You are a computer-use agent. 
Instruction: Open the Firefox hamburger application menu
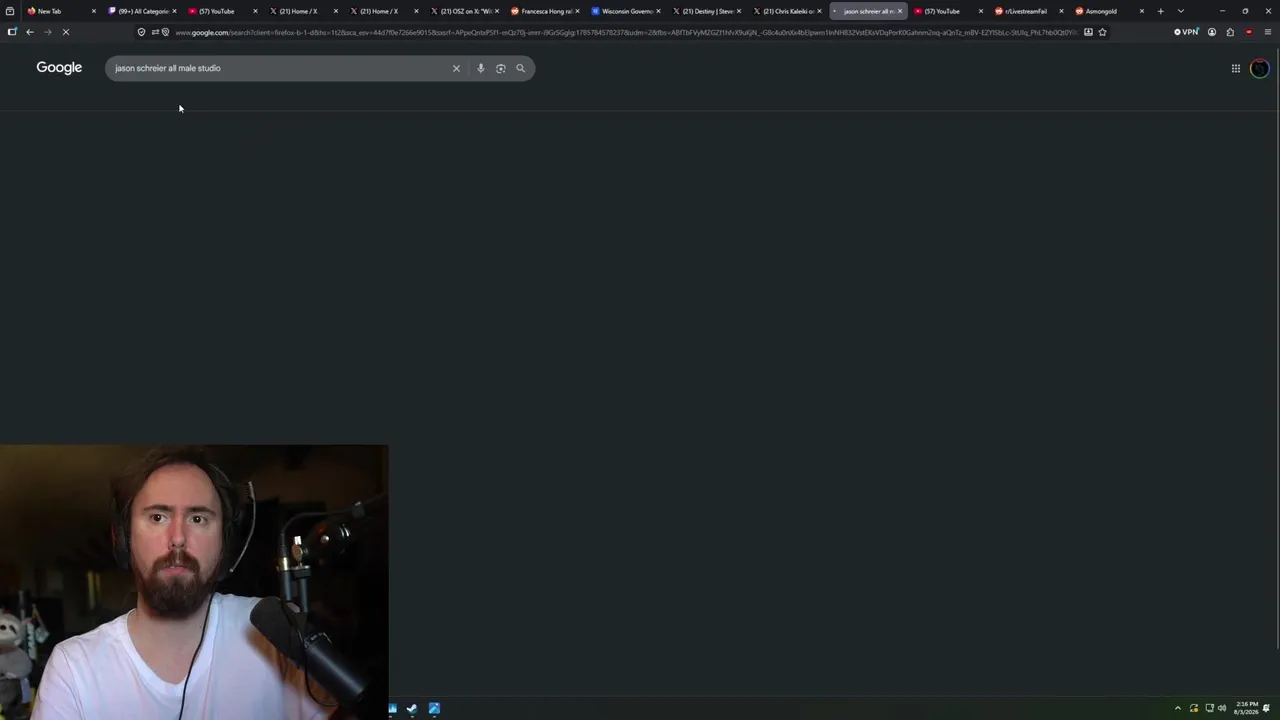1268,32
